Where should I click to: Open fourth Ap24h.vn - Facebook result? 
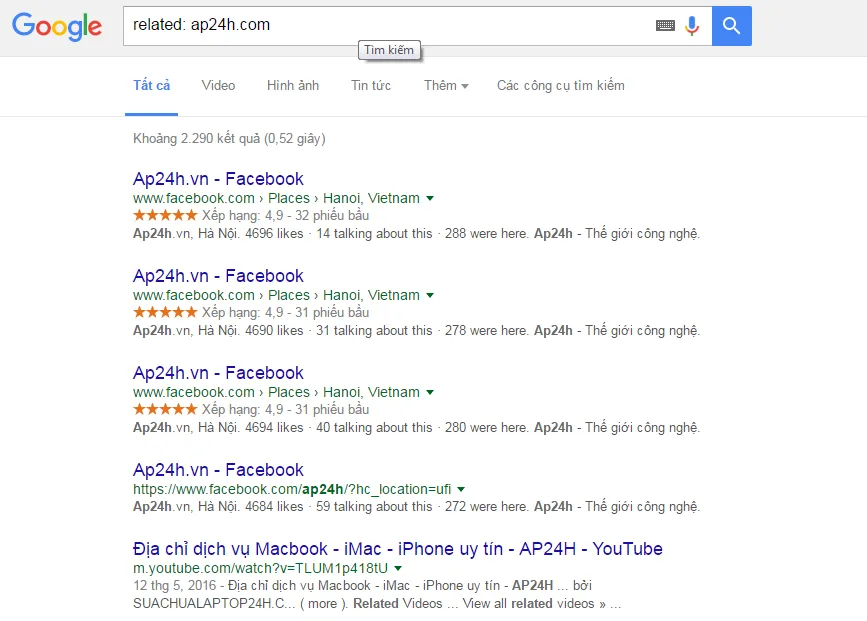pyautogui.click(x=218, y=470)
